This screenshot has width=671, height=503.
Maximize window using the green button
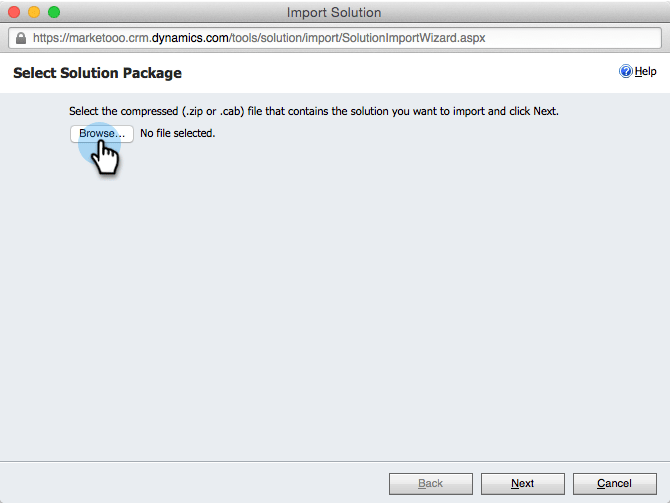pos(54,12)
